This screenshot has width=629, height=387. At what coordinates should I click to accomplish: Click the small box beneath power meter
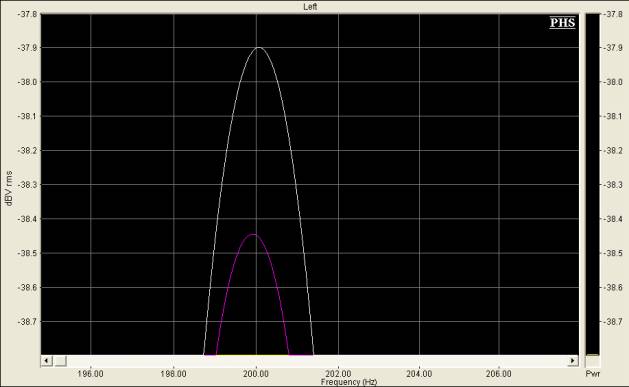pyautogui.click(x=592, y=362)
